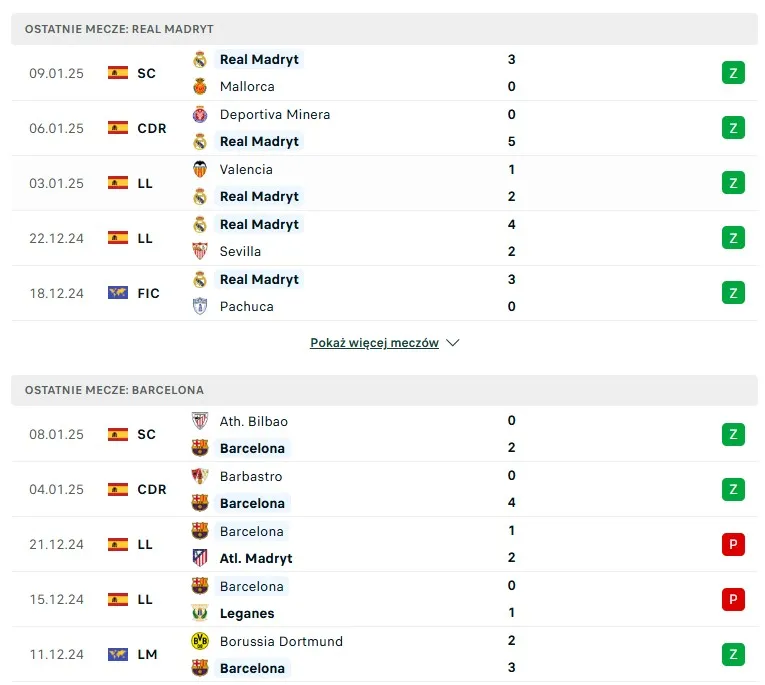Click the Pachuca club crest icon
This screenshot has height=685, width=765.
200,307
